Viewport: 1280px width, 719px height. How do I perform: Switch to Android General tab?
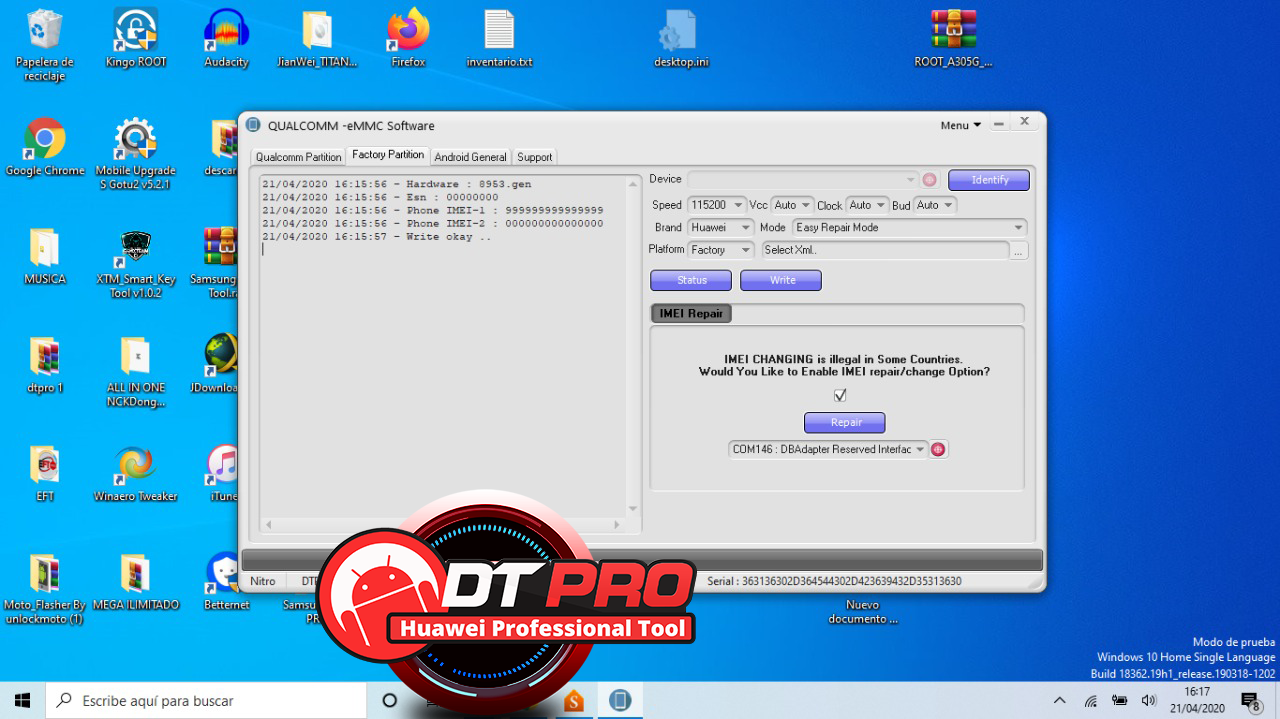470,157
